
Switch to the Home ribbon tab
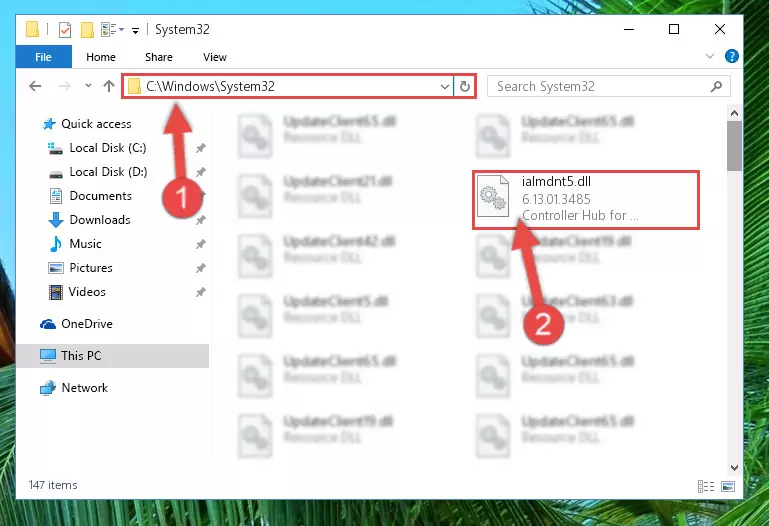[x=101, y=57]
